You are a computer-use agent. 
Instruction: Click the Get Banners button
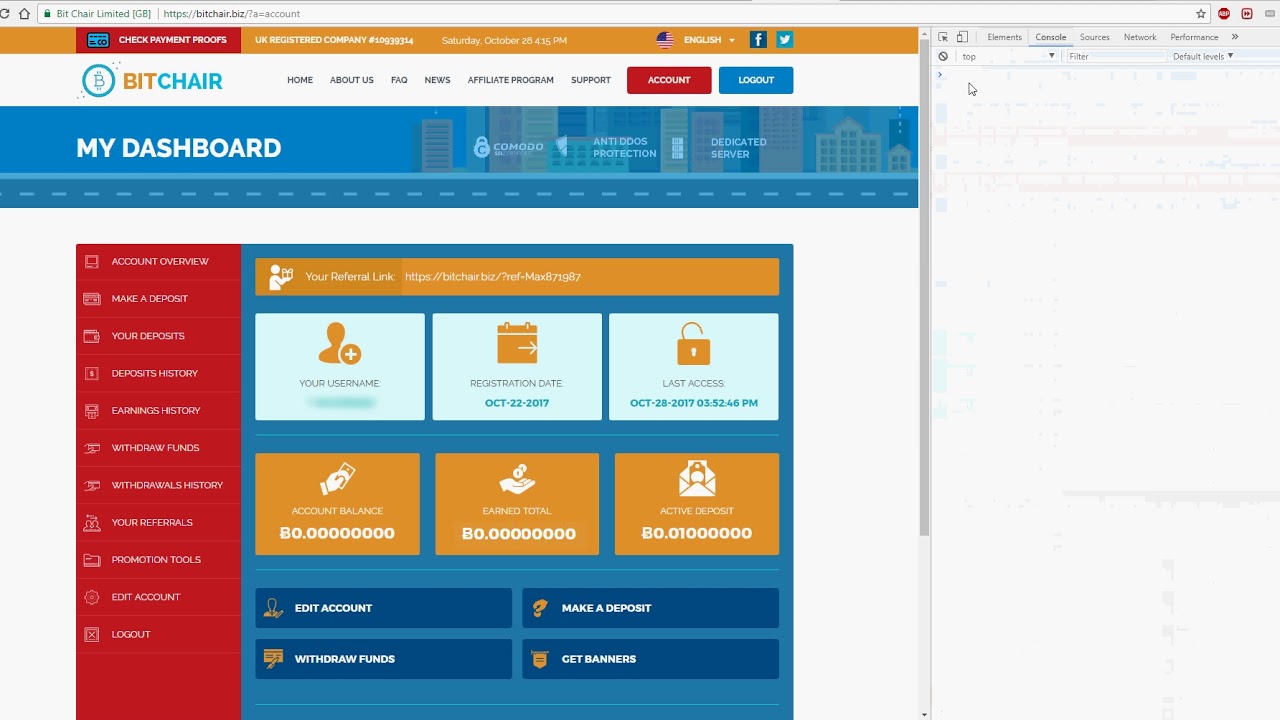650,659
